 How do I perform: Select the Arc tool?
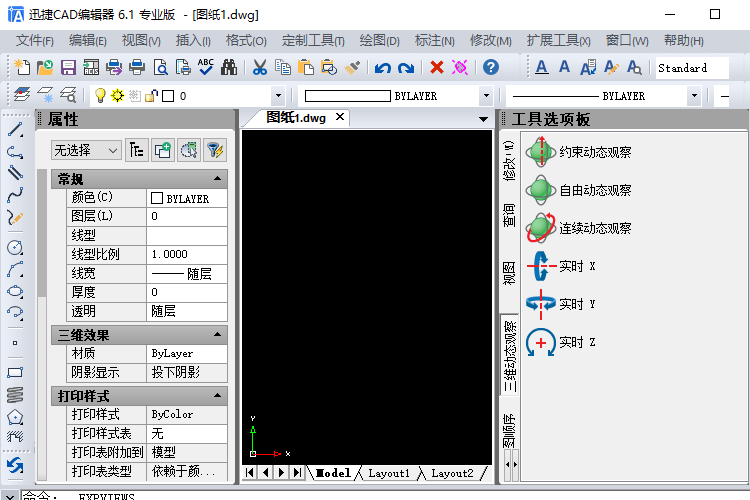pos(15,269)
